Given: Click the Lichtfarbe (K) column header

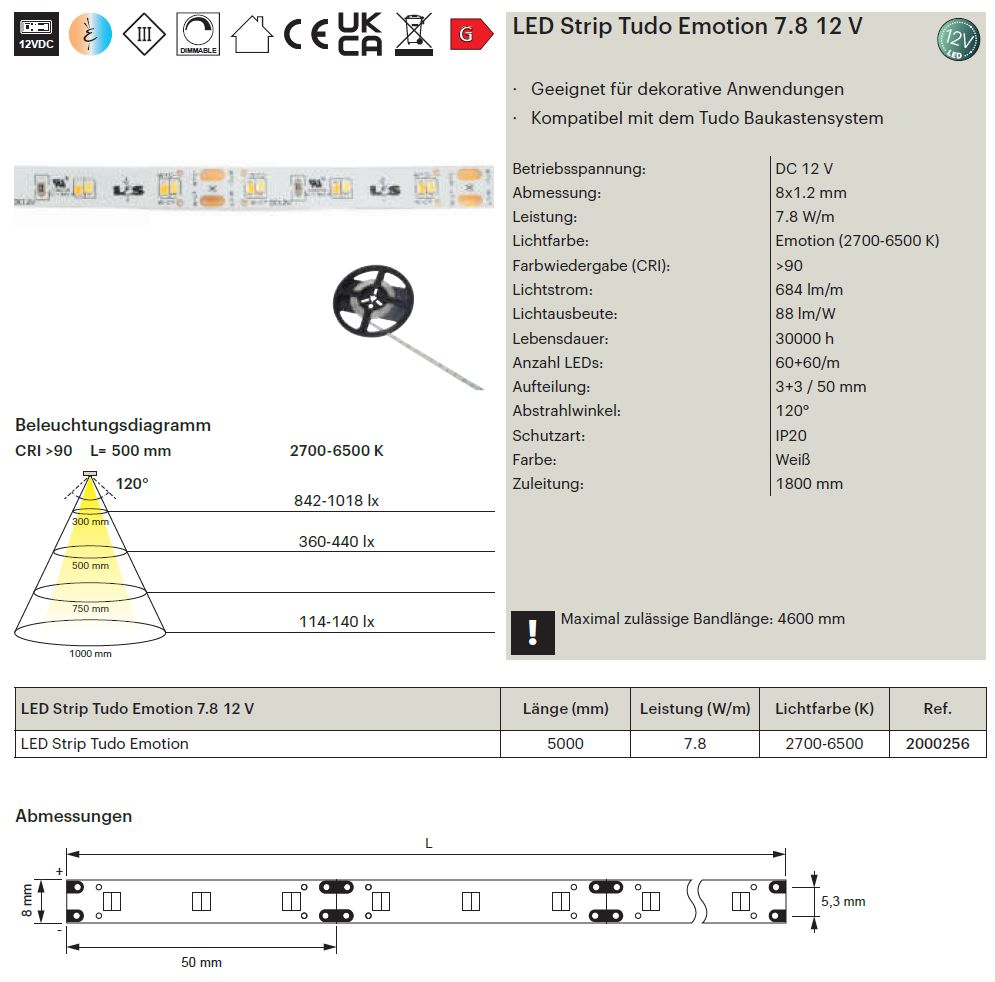Looking at the screenshot, I should tap(824, 709).
